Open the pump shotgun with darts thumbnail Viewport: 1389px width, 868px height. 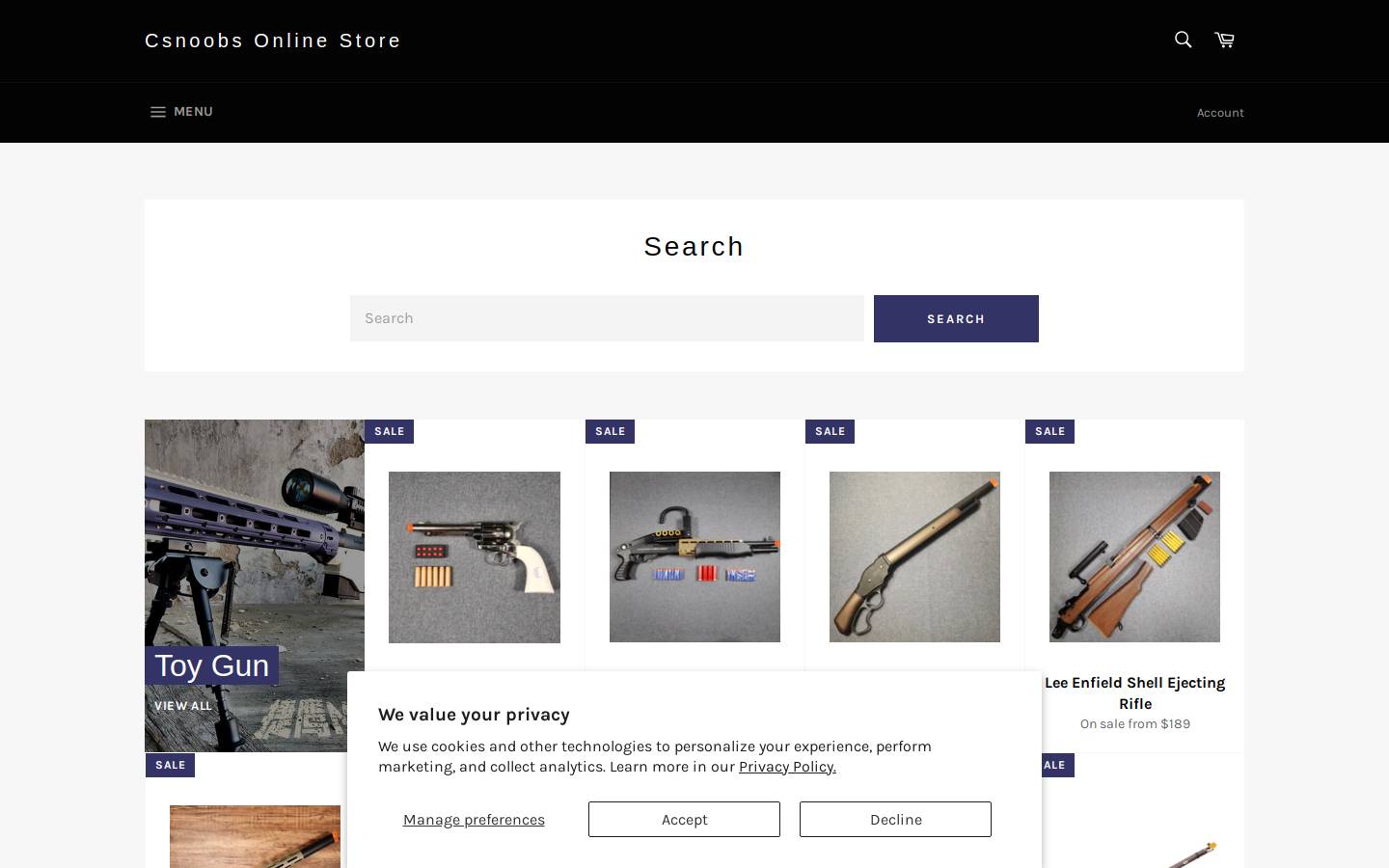(694, 556)
